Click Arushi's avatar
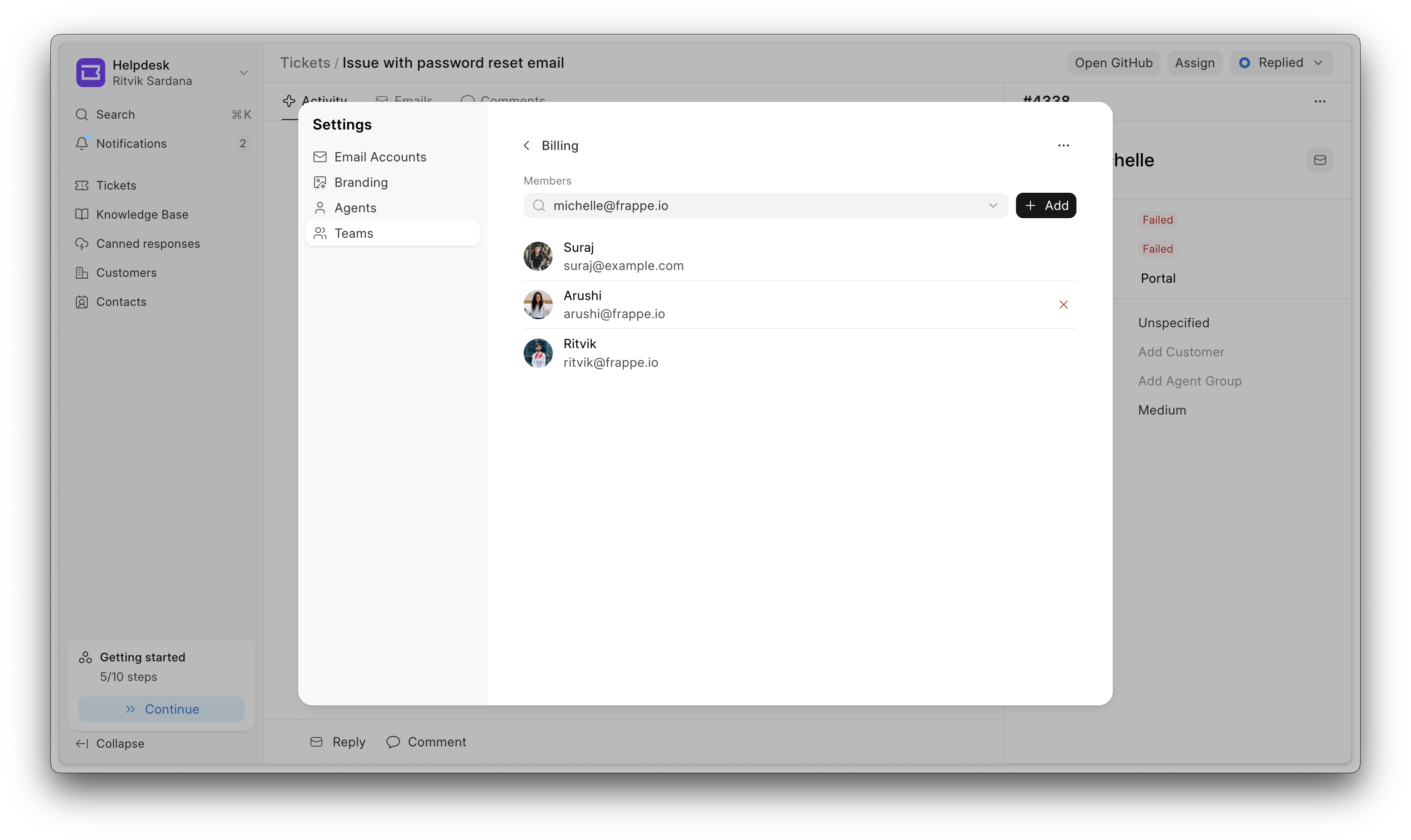Screen dimensions: 1411x840 538,305
